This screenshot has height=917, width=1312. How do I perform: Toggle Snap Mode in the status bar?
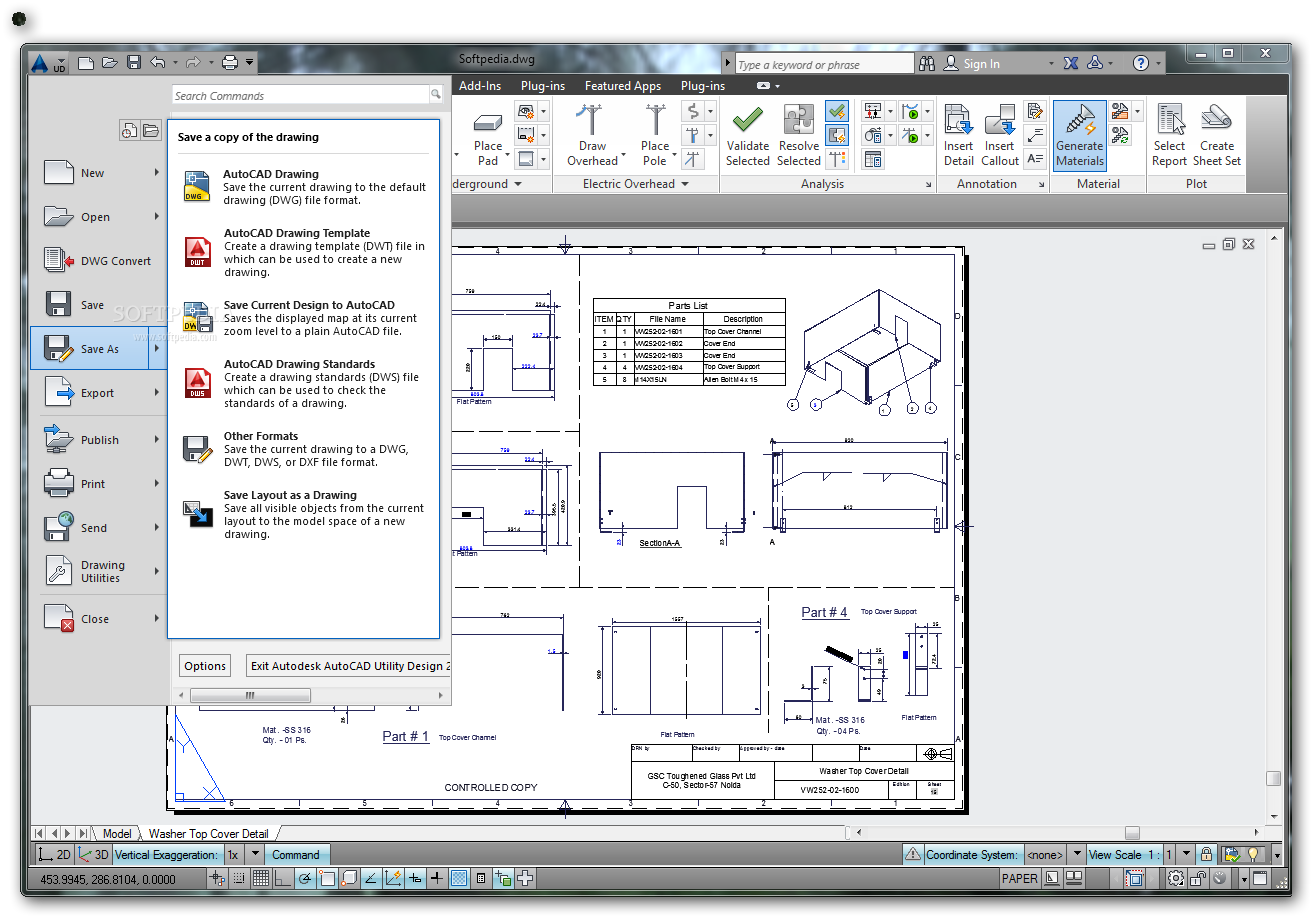coord(238,879)
